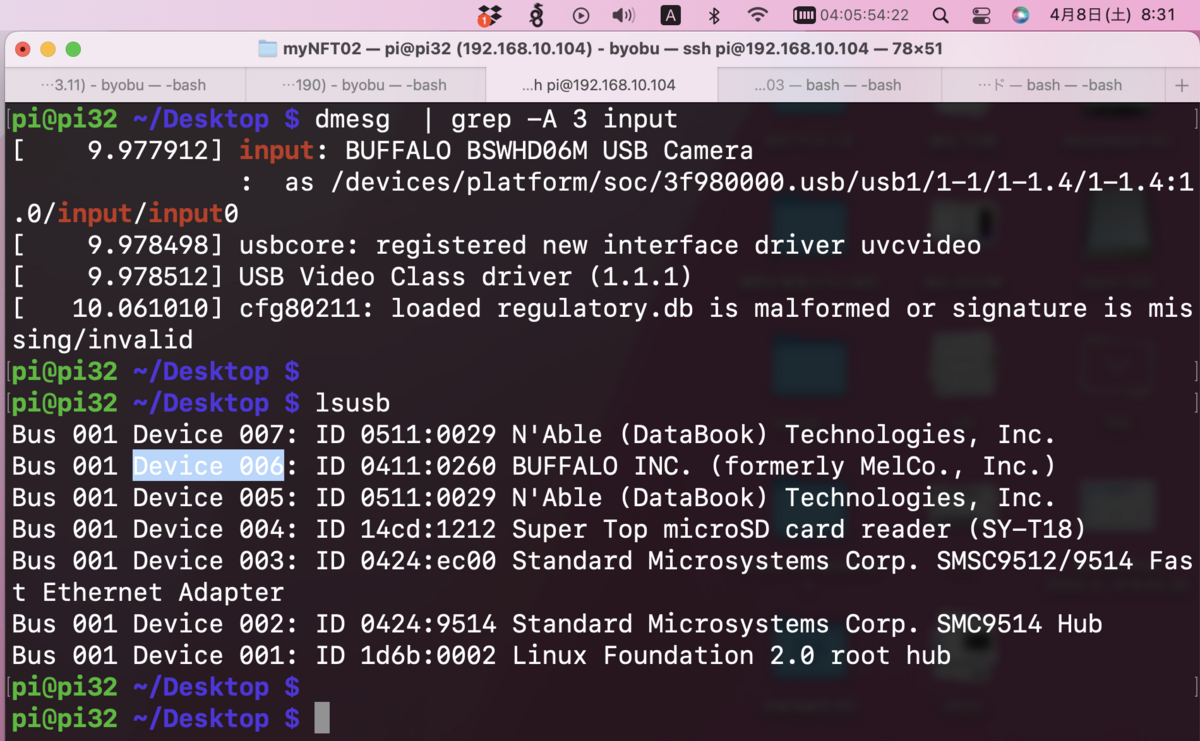Open Control Center
Viewport: 1200px width, 741px height.
tap(981, 14)
